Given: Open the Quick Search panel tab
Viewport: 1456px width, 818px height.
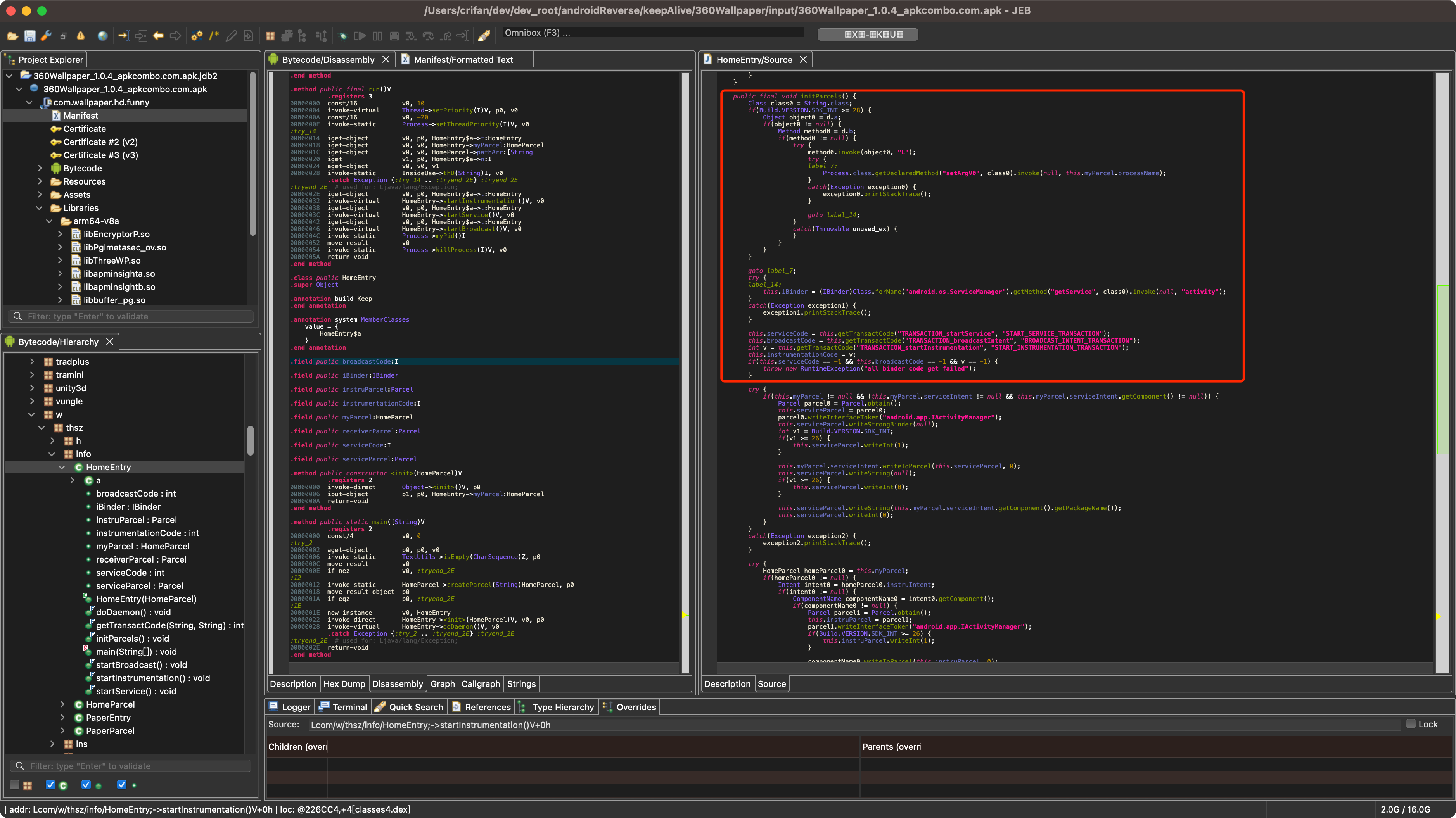Looking at the screenshot, I should coord(415,707).
